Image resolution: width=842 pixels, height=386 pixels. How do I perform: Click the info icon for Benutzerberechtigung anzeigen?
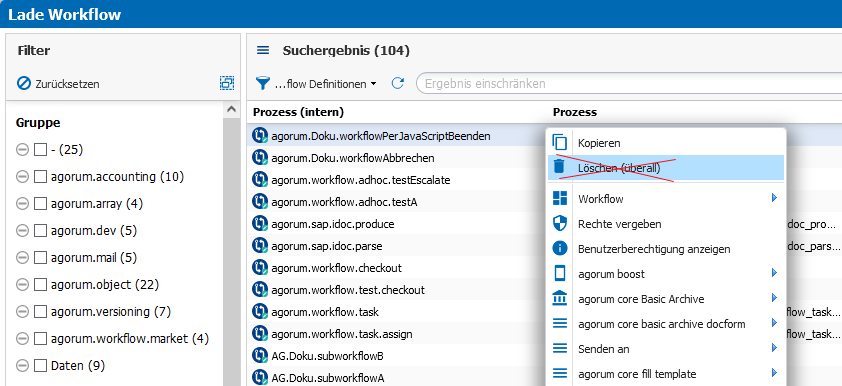[560, 249]
